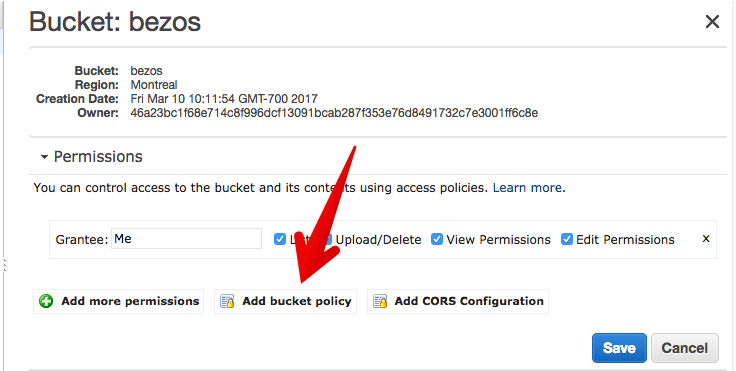
Task: Uncheck the Edit Permissions checkbox
Action: point(567,239)
